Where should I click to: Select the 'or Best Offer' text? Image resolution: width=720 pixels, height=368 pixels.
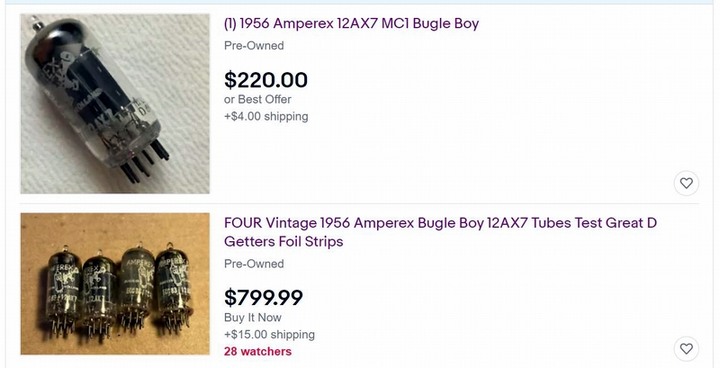258,99
